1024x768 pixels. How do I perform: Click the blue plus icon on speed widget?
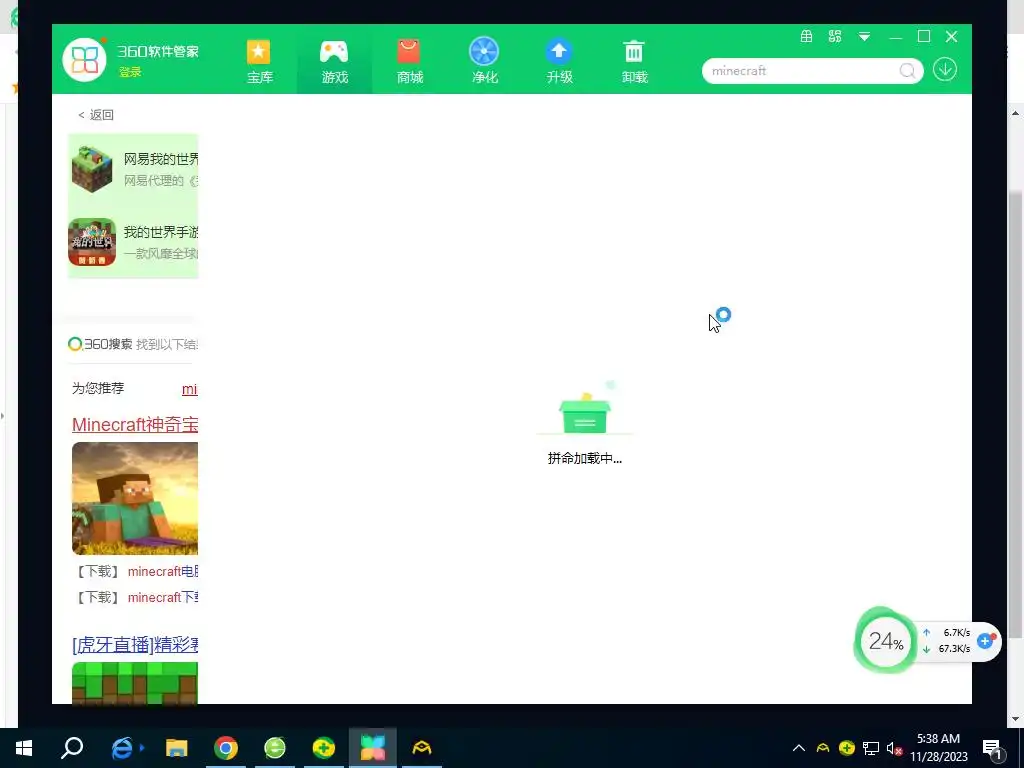coord(985,641)
